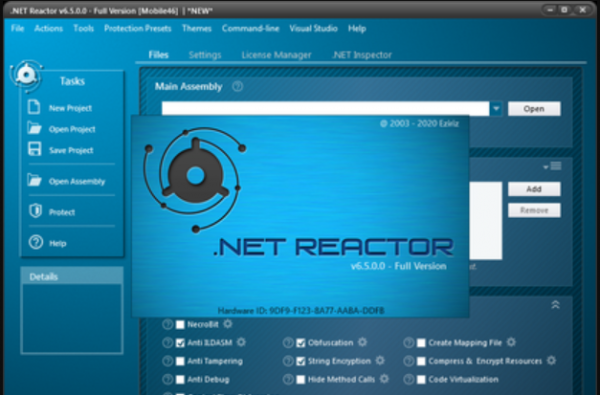Open String Encryption settings gear
600x395 pixels.
point(380,360)
